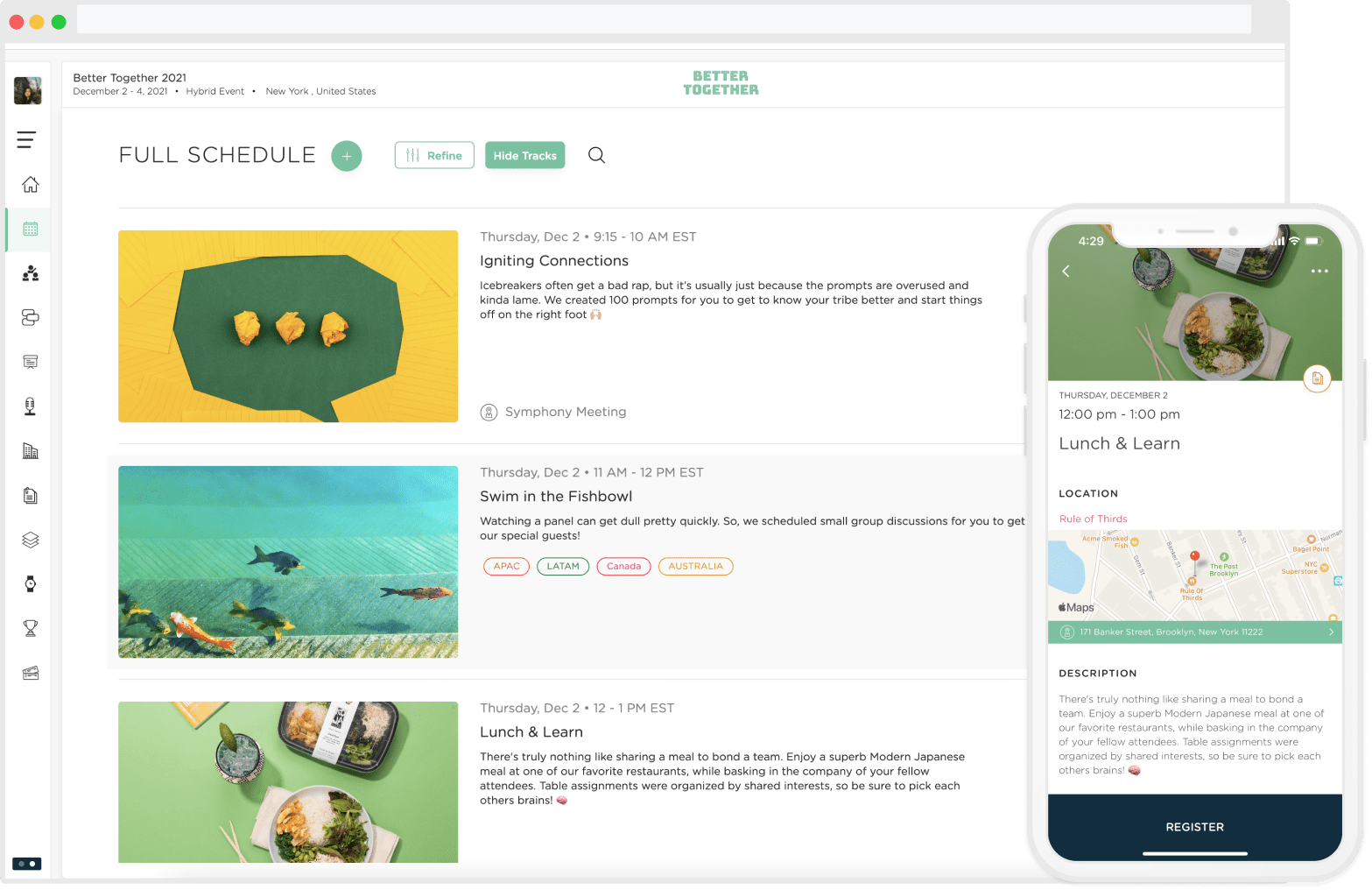The height and width of the screenshot is (890, 1372).
Task: Open the Lunch & Learn thumbnail image
Action: (288, 782)
